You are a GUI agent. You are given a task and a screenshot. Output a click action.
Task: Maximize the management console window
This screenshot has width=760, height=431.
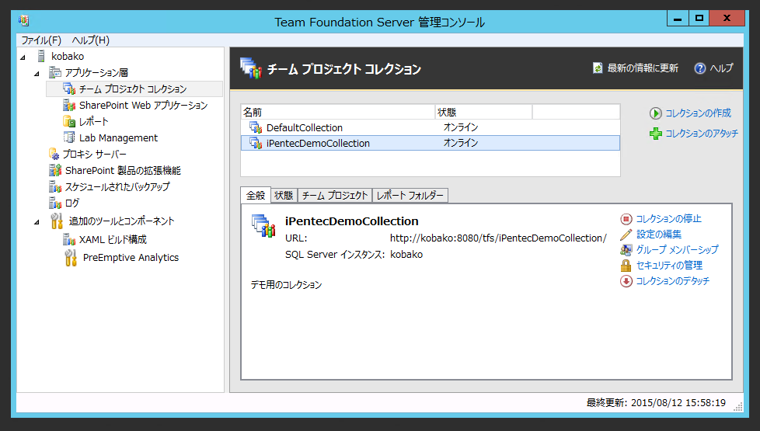click(699, 18)
